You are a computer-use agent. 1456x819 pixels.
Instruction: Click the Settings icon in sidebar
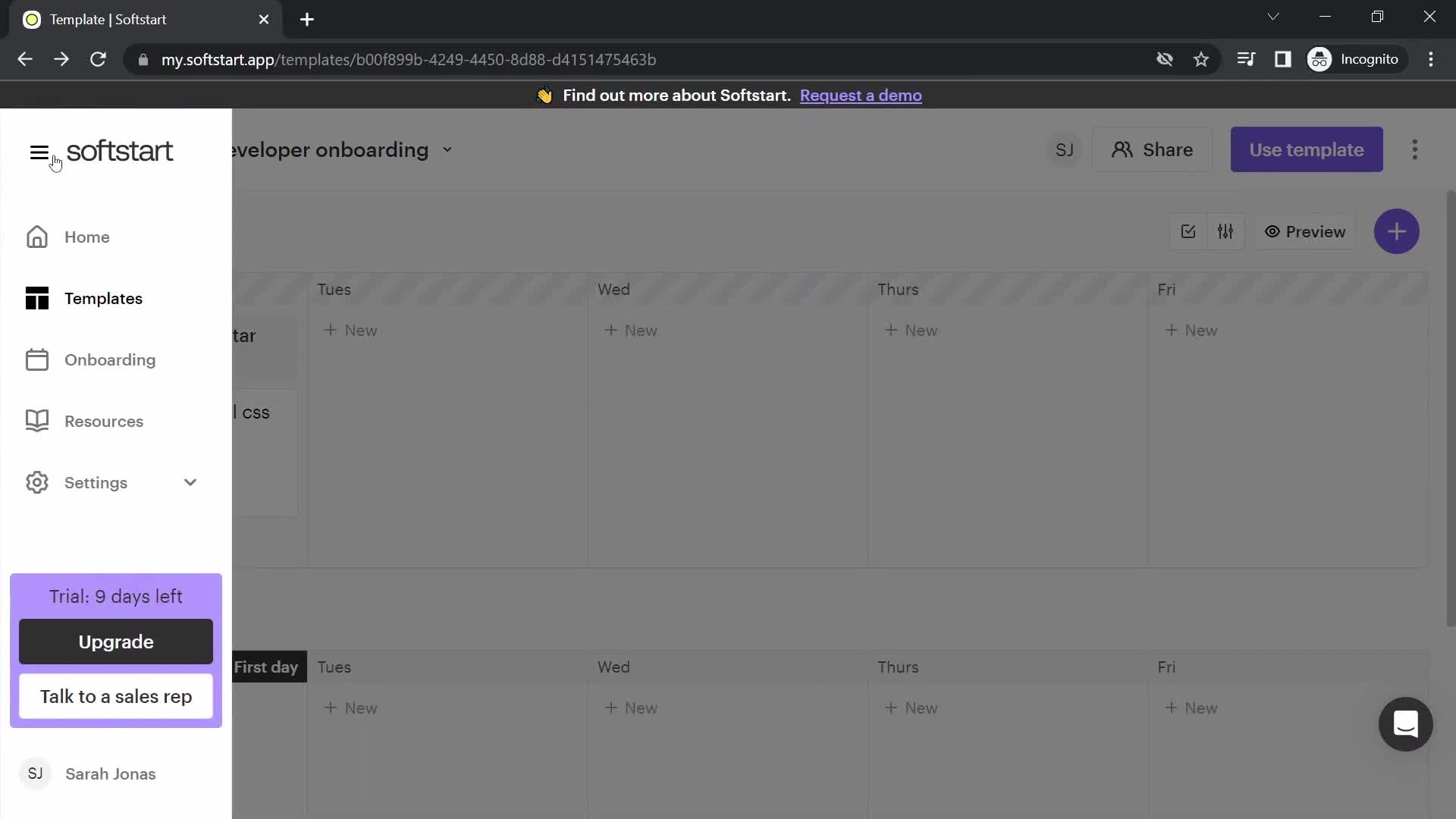(37, 482)
